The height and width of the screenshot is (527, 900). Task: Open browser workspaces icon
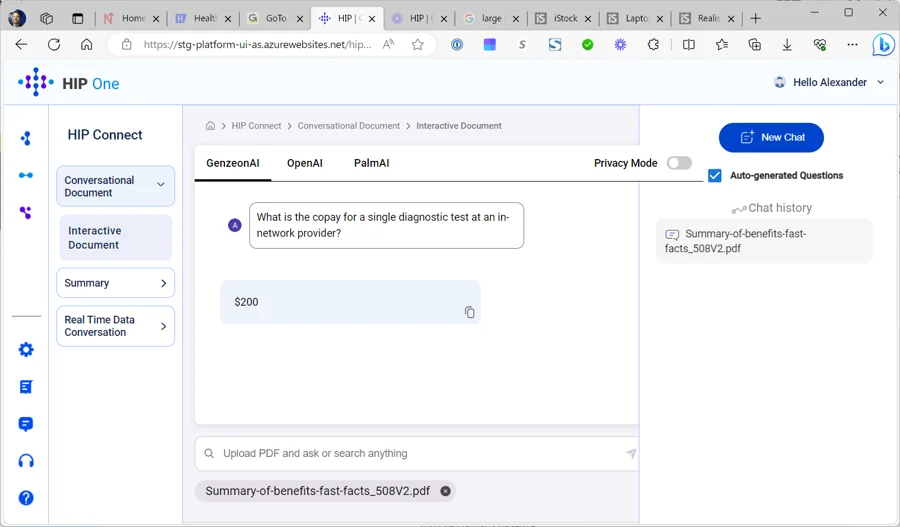click(46, 18)
